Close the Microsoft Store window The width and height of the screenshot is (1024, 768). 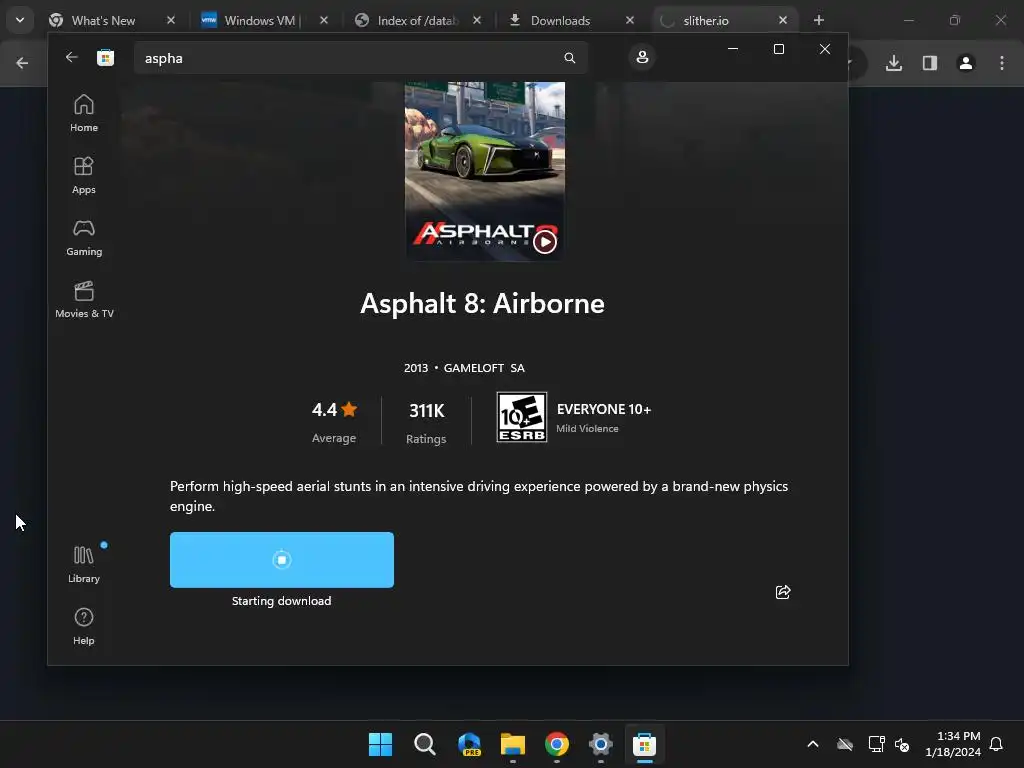click(x=825, y=49)
